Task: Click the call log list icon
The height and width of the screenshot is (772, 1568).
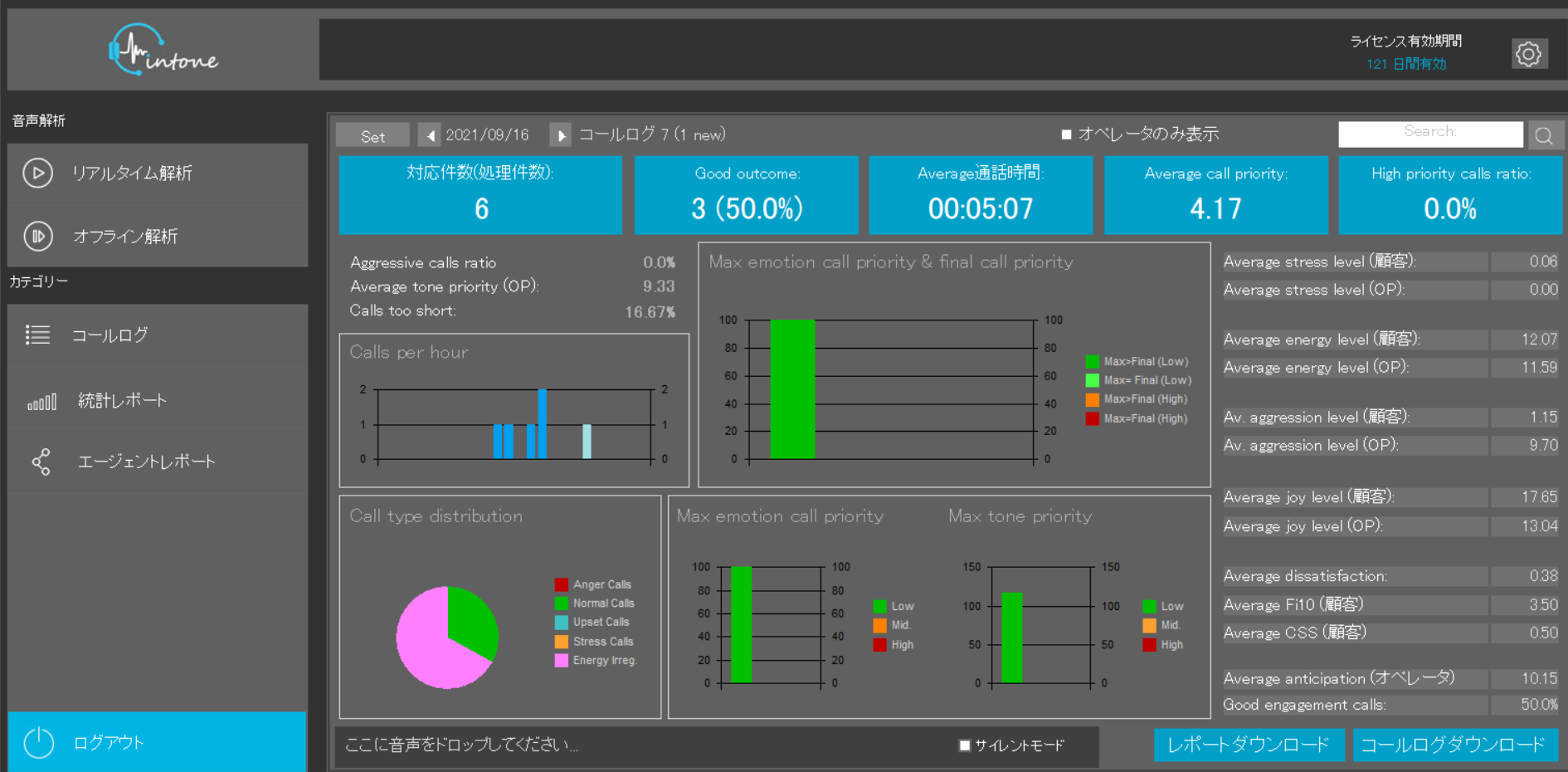Action: 38,335
